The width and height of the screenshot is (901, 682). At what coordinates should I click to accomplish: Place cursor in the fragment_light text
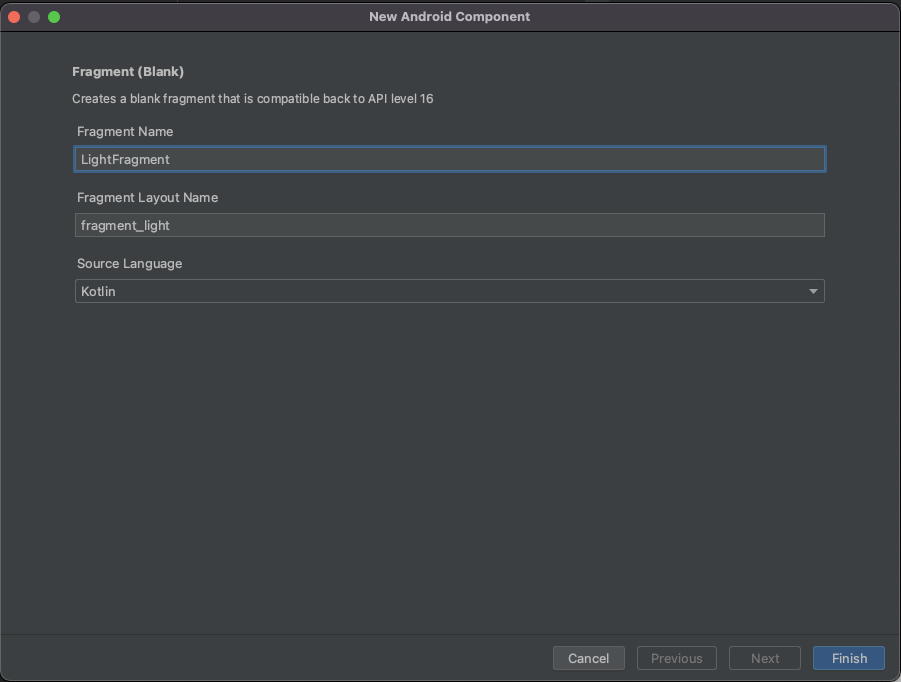125,225
